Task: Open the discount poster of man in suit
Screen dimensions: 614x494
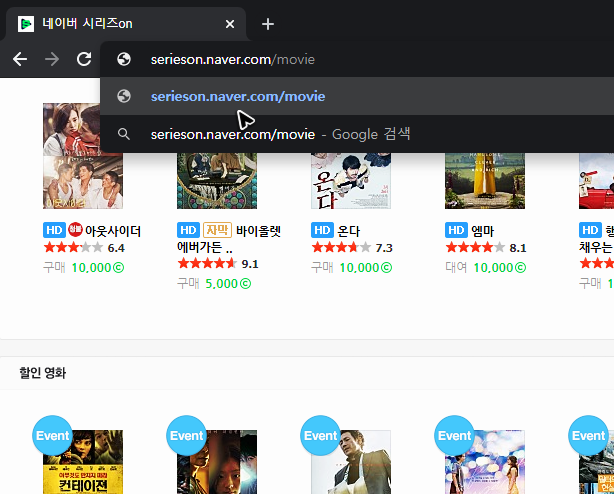Action: [351, 462]
